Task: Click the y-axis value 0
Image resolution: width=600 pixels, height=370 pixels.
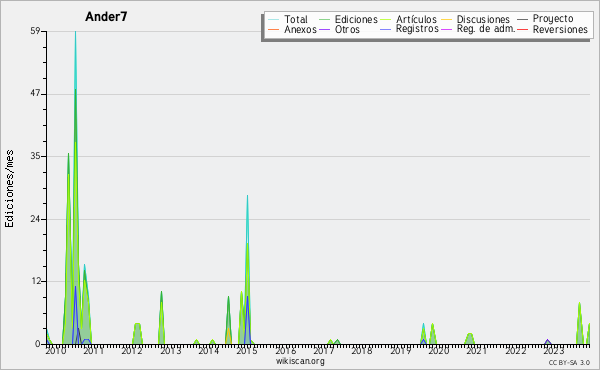Action: pyautogui.click(x=38, y=344)
